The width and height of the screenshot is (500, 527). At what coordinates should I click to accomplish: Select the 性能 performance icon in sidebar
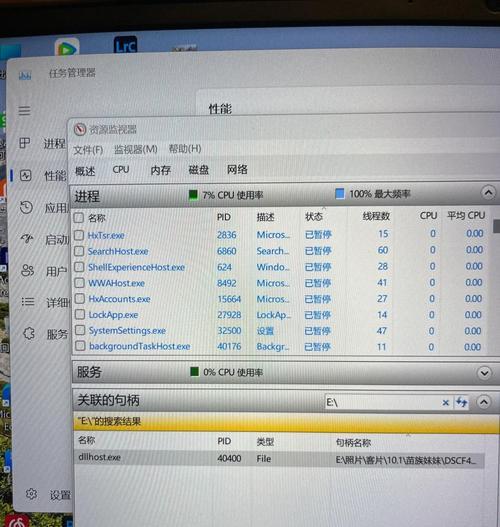(x=26, y=175)
